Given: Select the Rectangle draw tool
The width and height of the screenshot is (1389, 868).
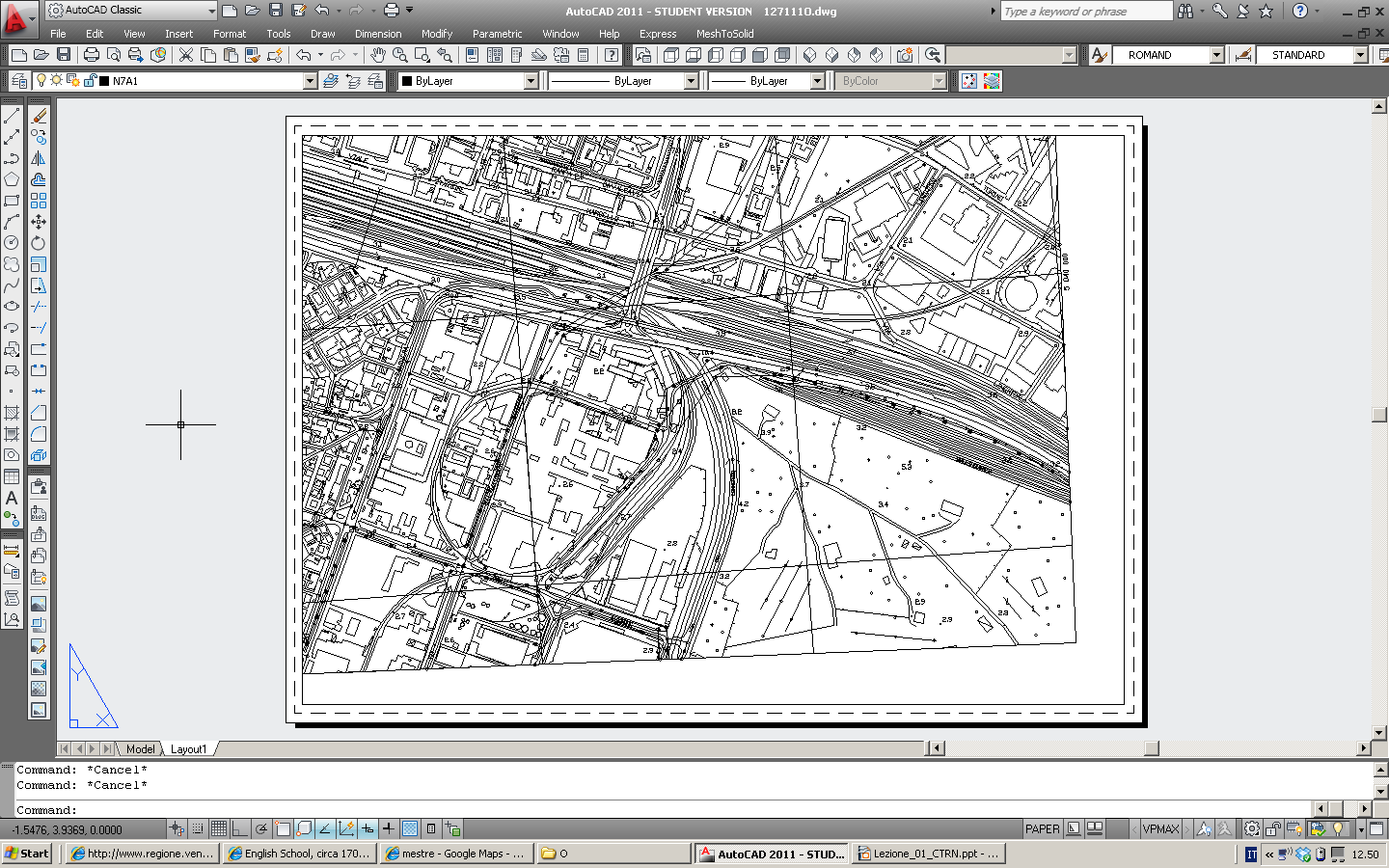Looking at the screenshot, I should [12, 201].
